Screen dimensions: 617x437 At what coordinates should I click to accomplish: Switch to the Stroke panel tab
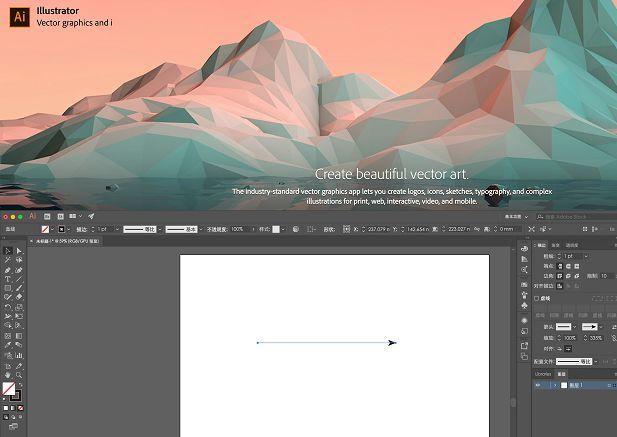pyautogui.click(x=542, y=245)
